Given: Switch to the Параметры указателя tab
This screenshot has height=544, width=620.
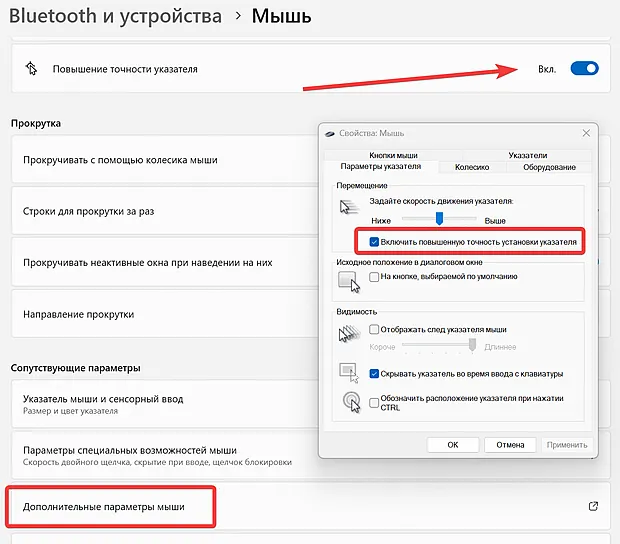Looking at the screenshot, I should point(381,166).
